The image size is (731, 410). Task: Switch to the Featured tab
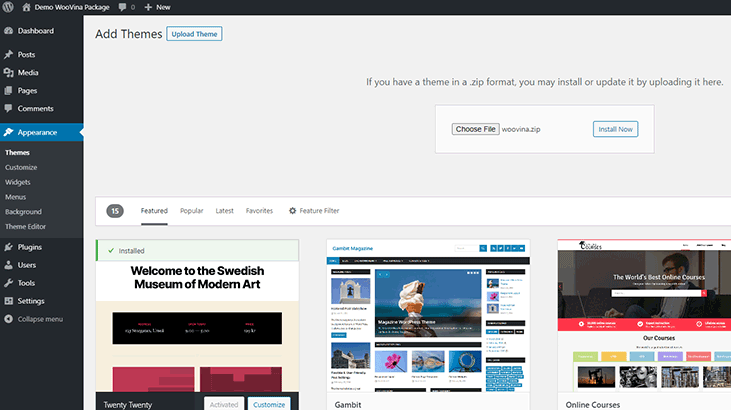tap(154, 211)
